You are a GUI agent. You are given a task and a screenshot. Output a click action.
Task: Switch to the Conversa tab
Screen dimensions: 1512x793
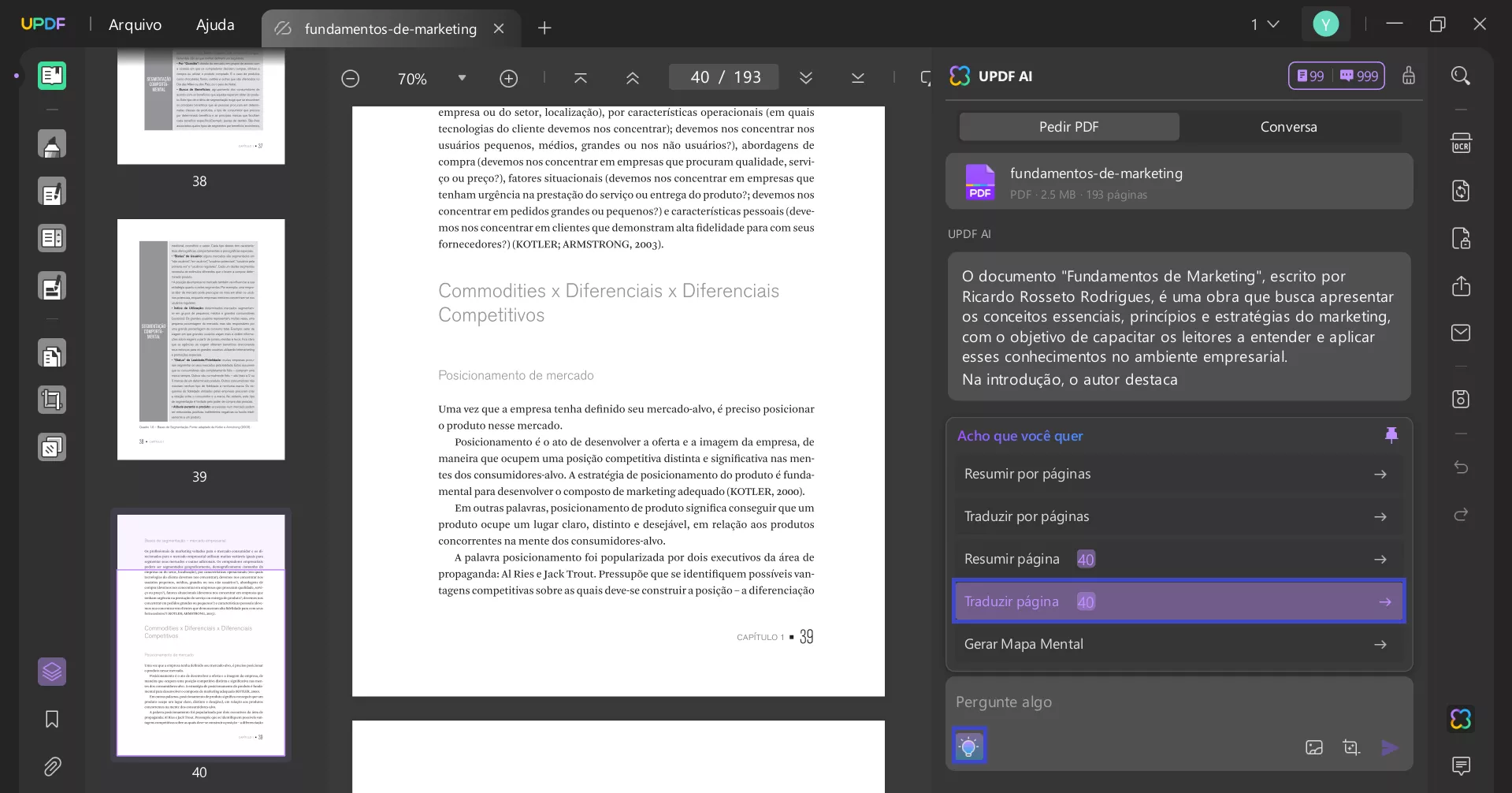point(1287,126)
